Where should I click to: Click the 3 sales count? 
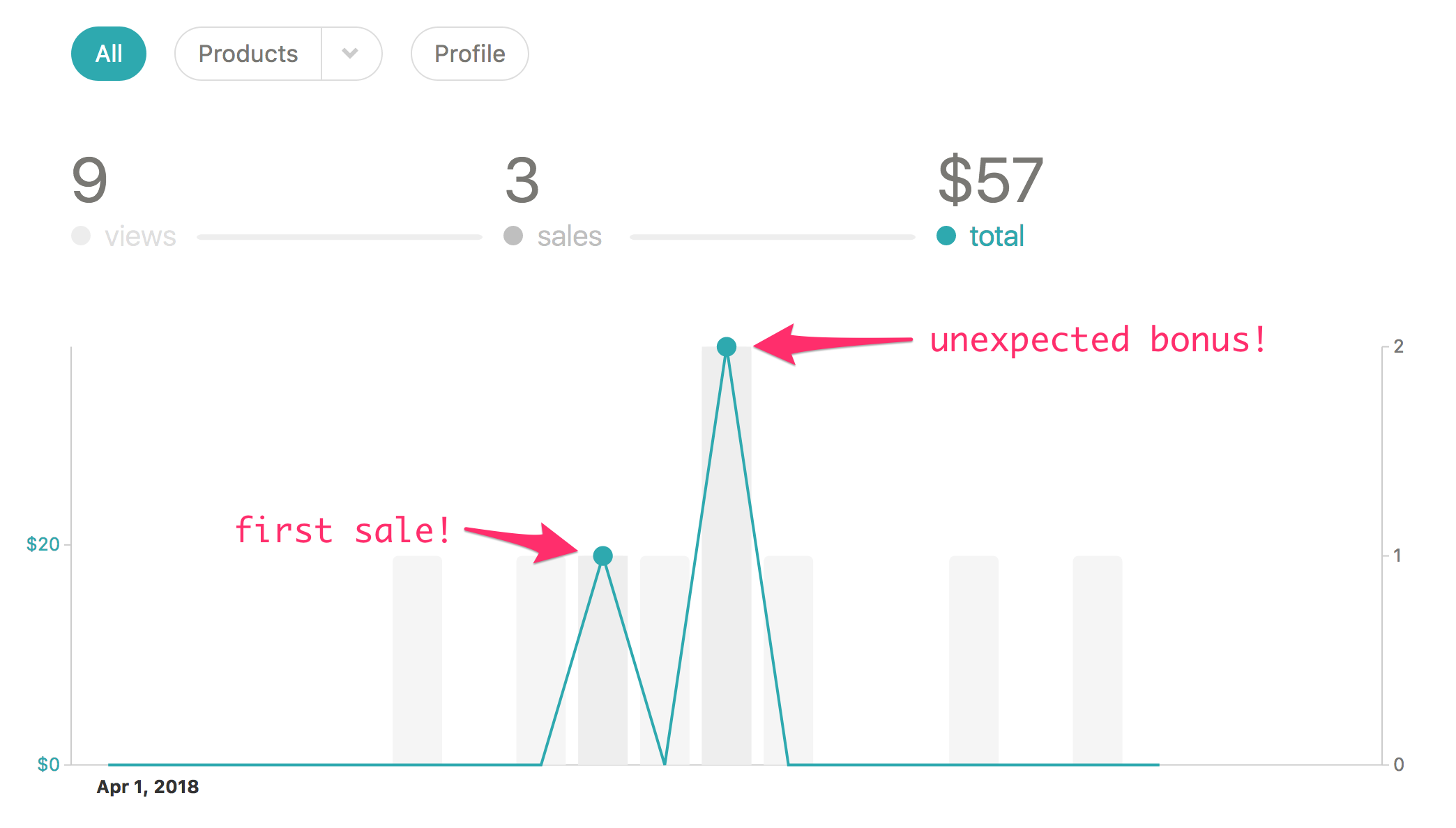522,181
